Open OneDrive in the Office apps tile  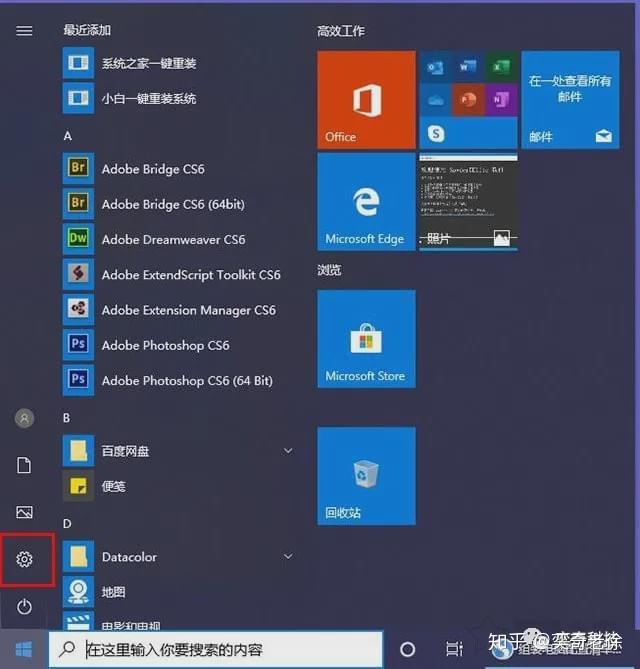[435, 100]
